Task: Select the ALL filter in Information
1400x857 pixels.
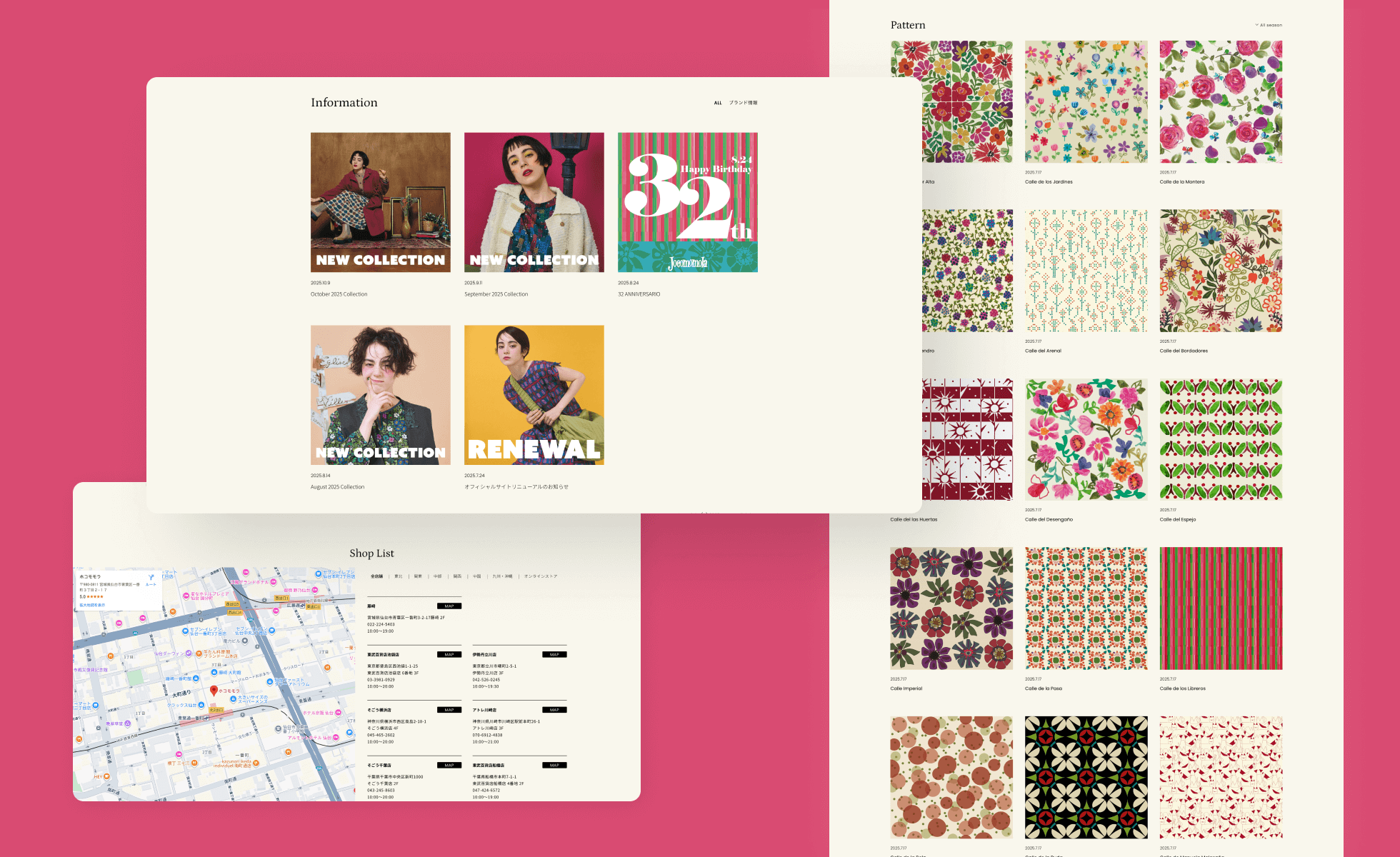Action: tap(718, 103)
